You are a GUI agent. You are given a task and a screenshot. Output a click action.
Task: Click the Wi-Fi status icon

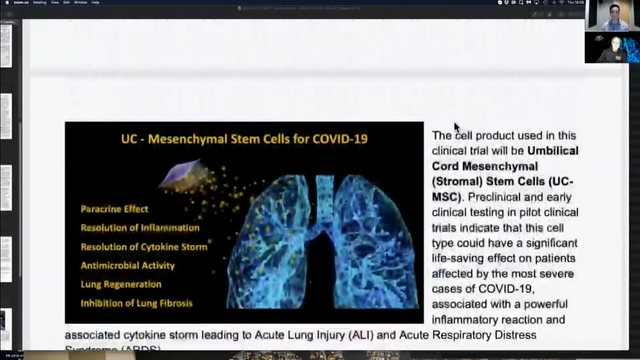562,2
